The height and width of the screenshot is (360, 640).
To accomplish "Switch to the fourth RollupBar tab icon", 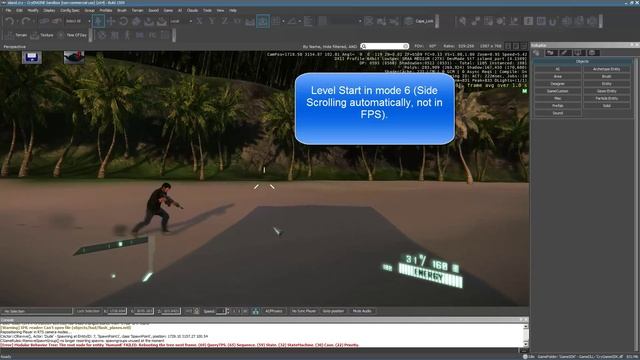I will click(578, 53).
